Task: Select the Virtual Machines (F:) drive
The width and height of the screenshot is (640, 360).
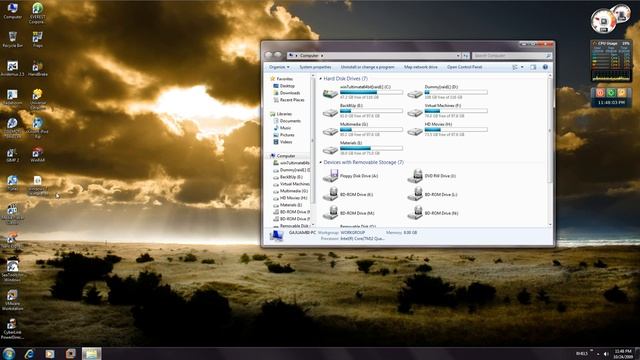Action: [x=447, y=111]
